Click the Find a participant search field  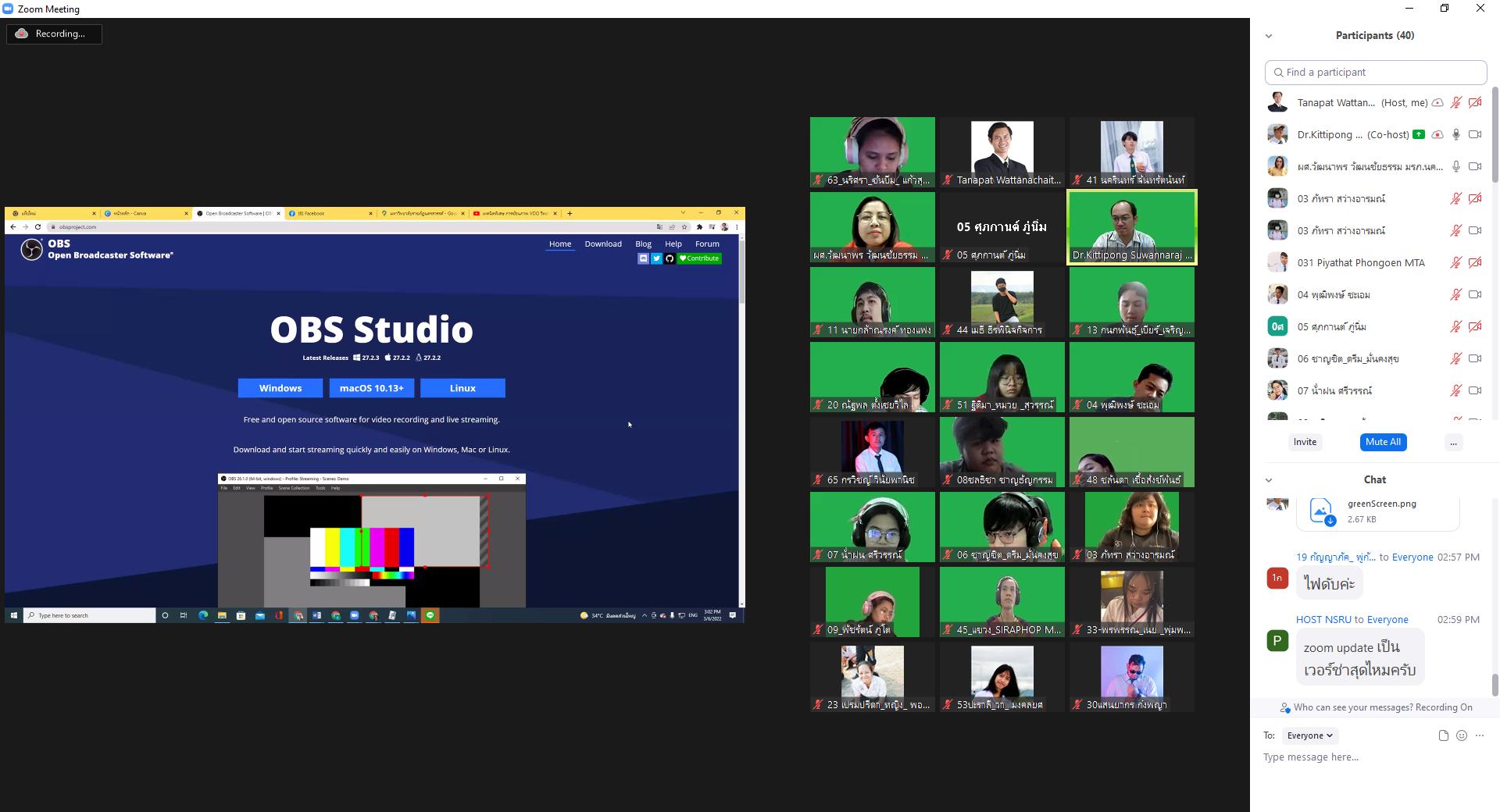(1376, 73)
